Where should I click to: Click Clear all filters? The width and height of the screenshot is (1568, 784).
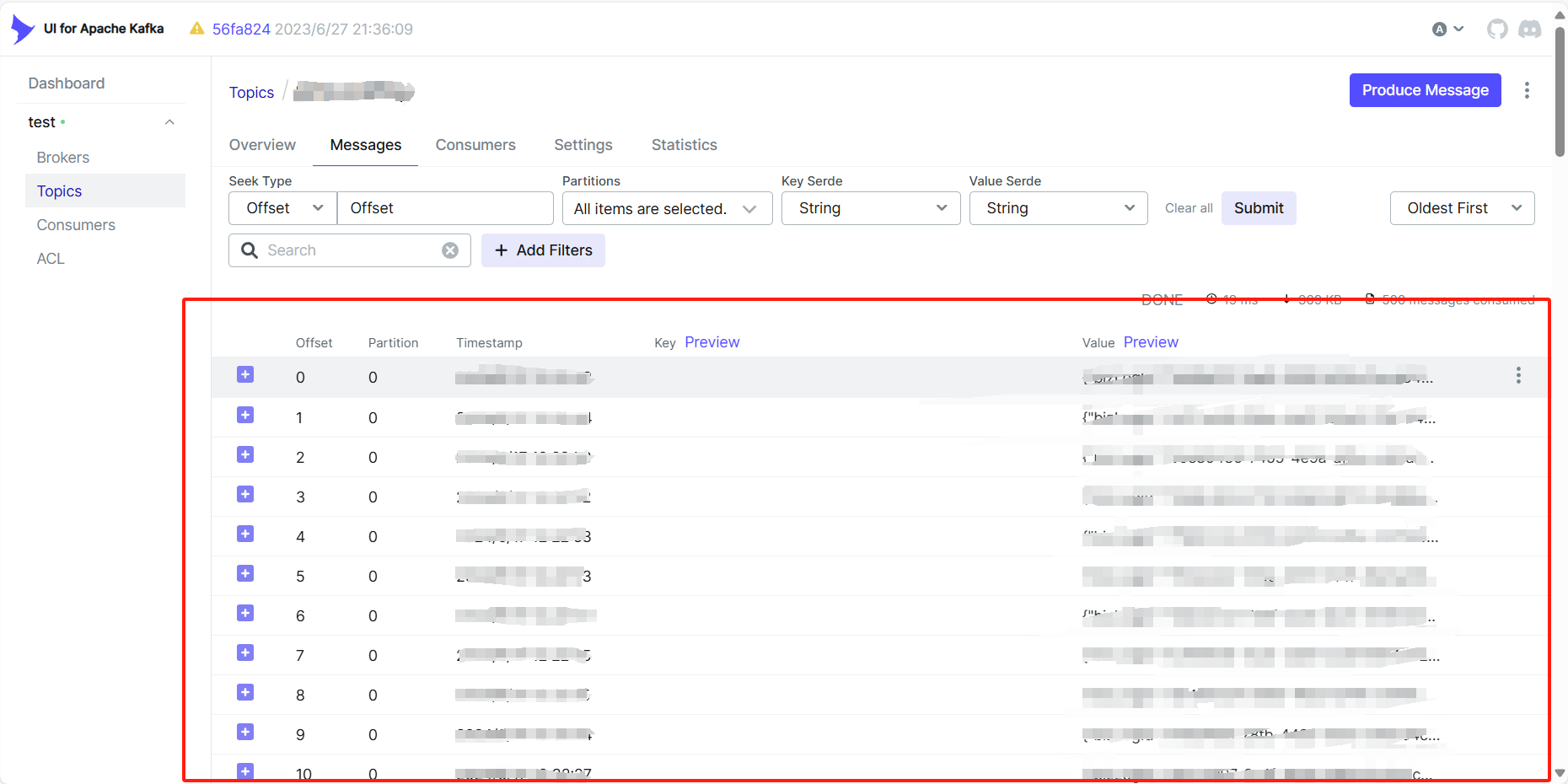click(1189, 208)
